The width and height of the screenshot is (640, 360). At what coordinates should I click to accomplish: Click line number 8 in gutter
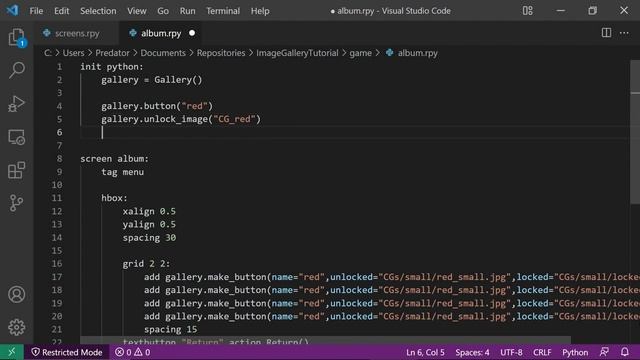(60, 158)
